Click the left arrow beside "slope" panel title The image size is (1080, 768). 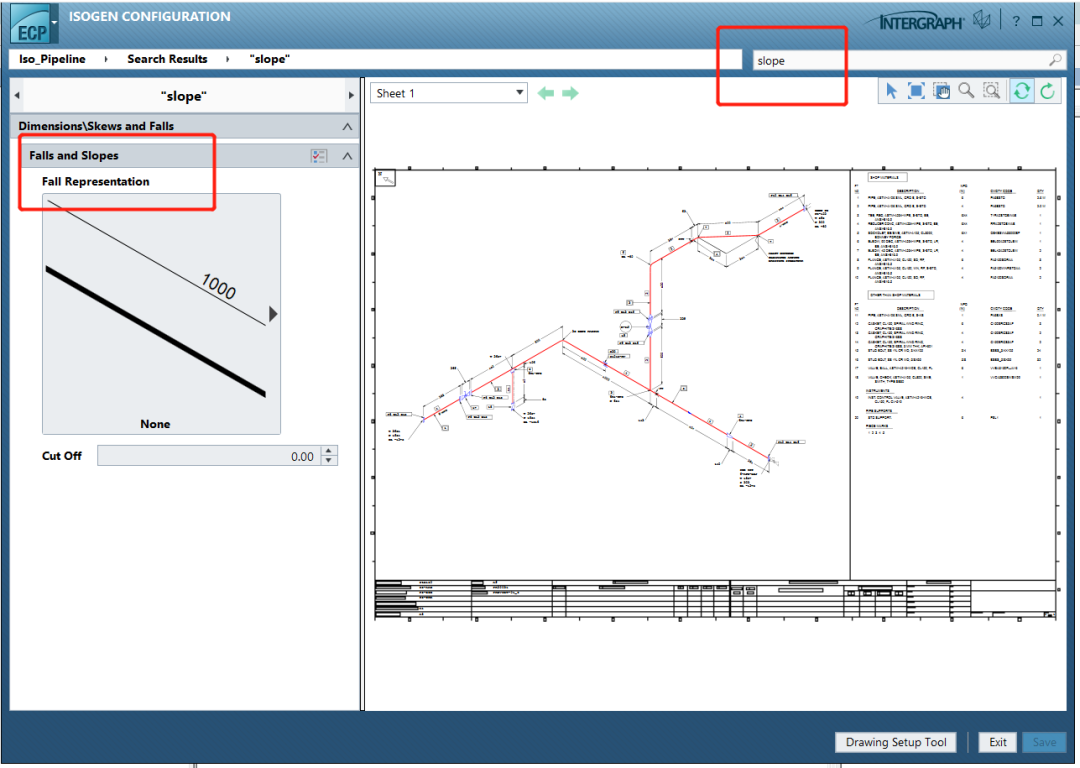point(17,96)
